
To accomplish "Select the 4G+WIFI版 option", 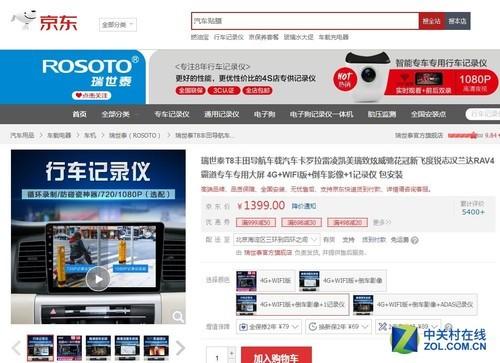I will (266, 281).
